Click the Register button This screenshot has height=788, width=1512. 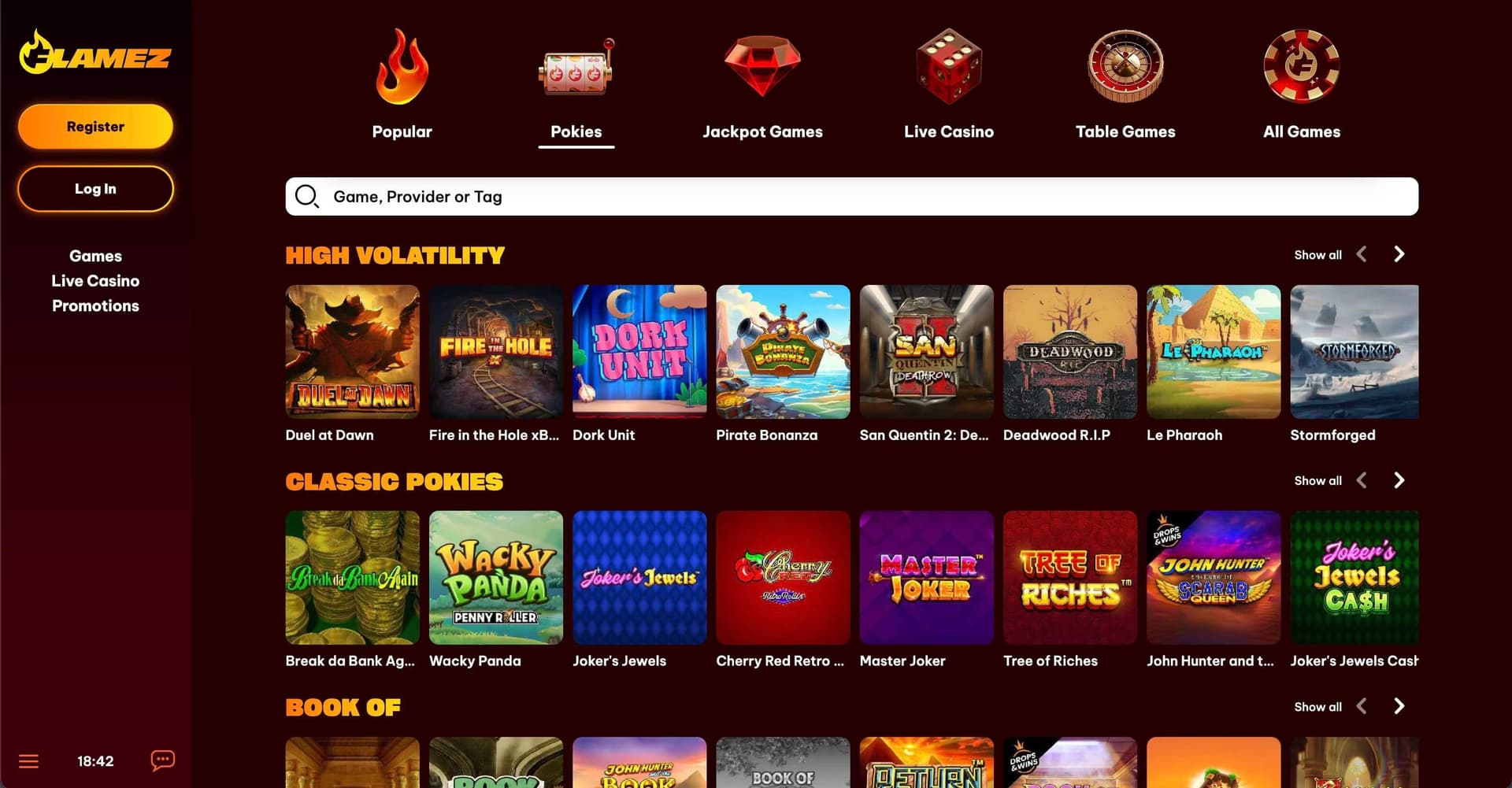95,127
